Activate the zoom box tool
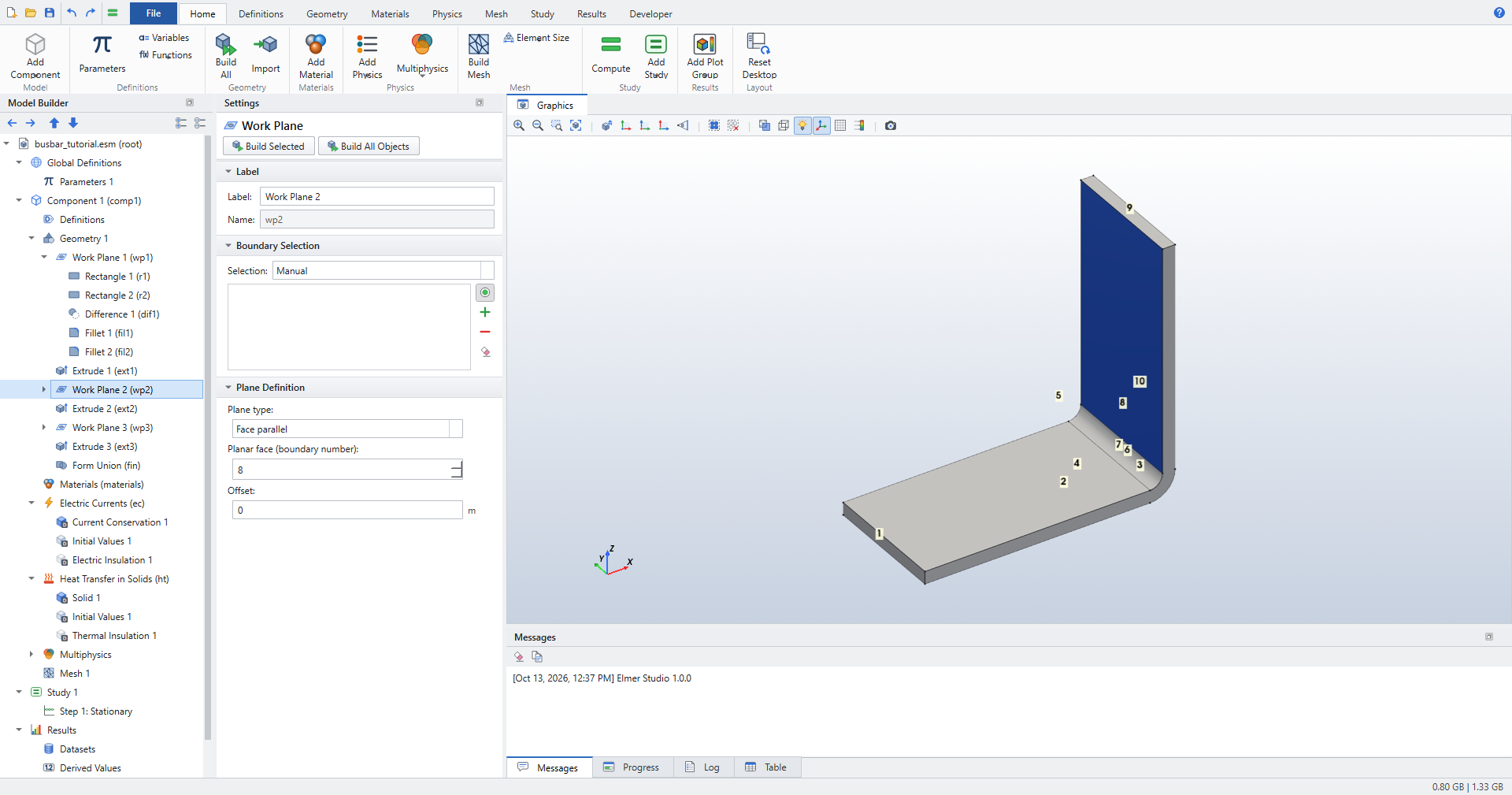 [x=557, y=125]
